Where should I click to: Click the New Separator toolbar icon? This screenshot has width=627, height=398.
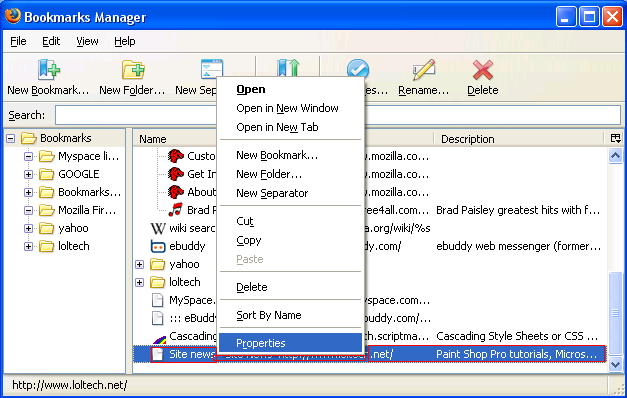click(x=212, y=68)
